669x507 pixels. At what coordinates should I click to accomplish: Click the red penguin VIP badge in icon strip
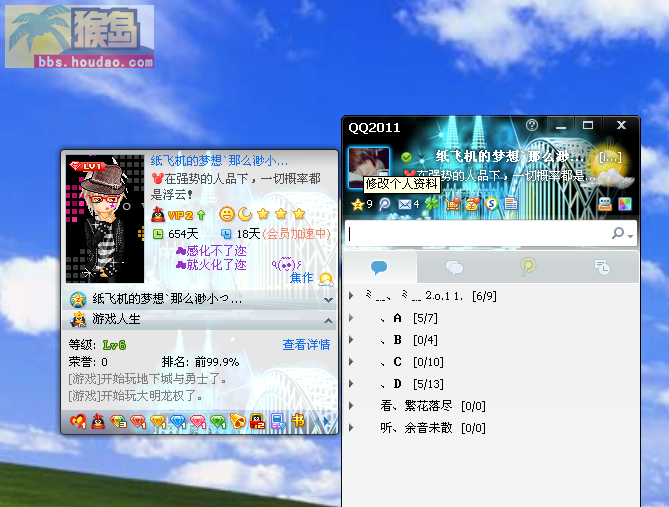click(98, 422)
